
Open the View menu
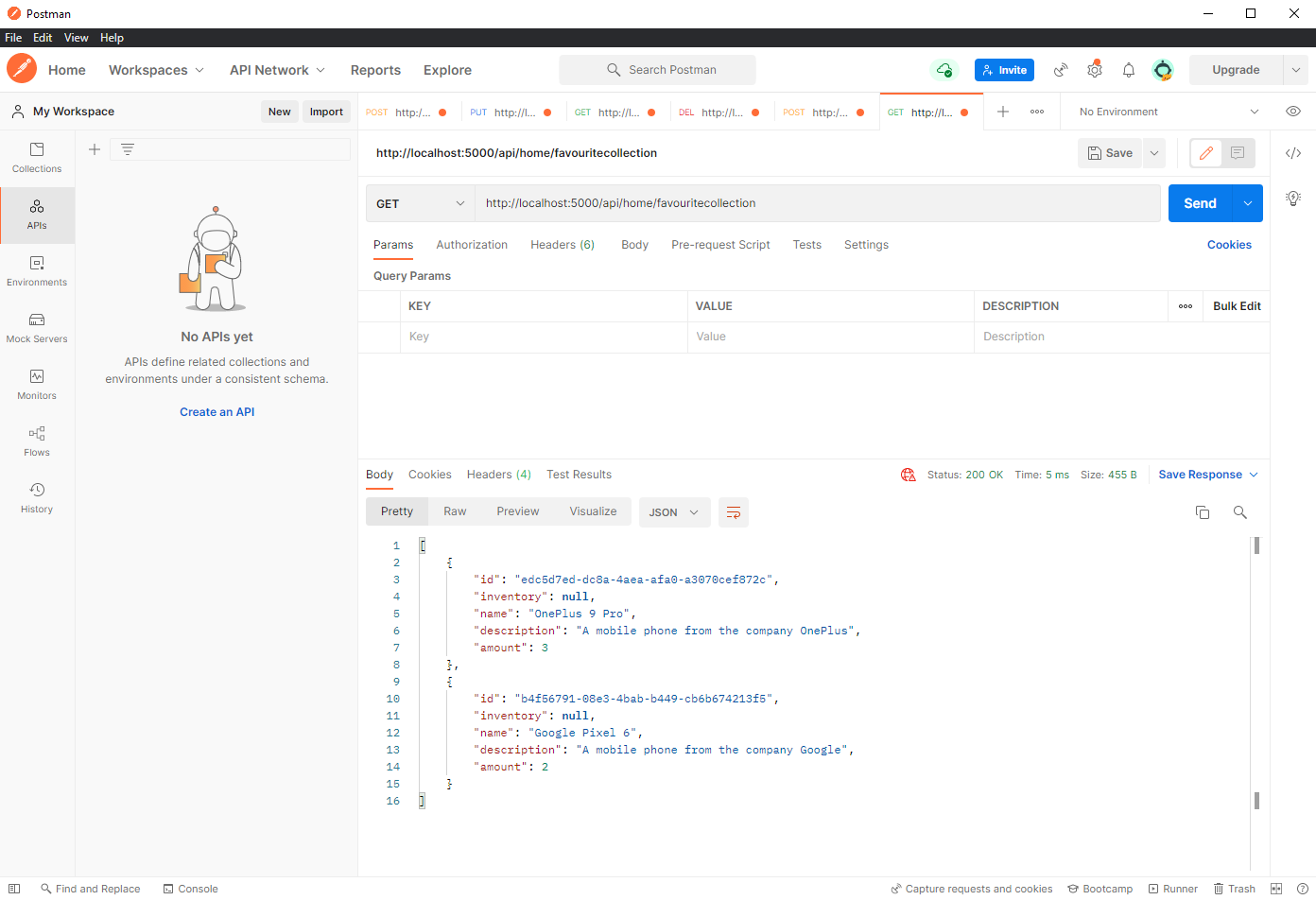coord(76,38)
